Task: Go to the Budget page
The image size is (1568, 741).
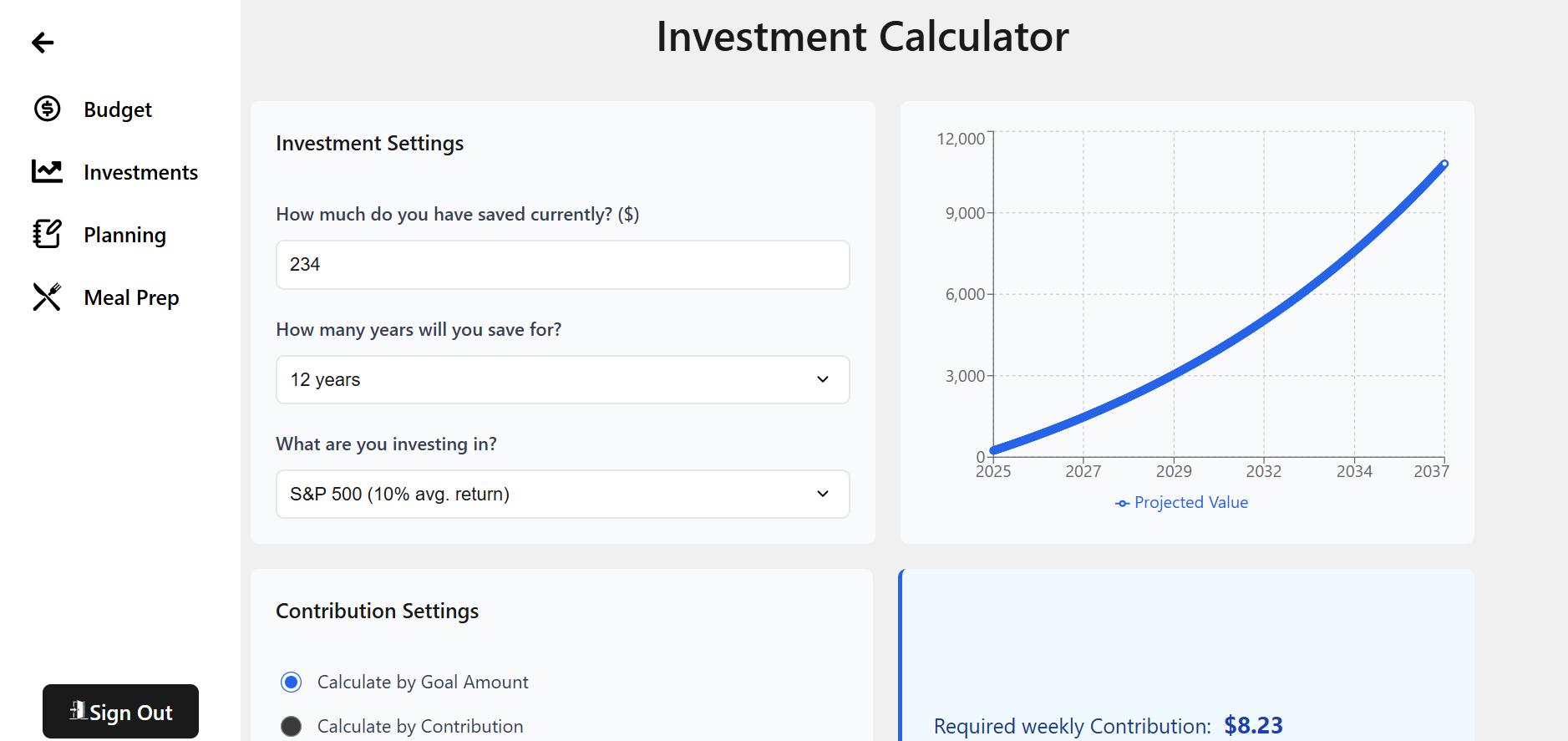Action: point(118,109)
